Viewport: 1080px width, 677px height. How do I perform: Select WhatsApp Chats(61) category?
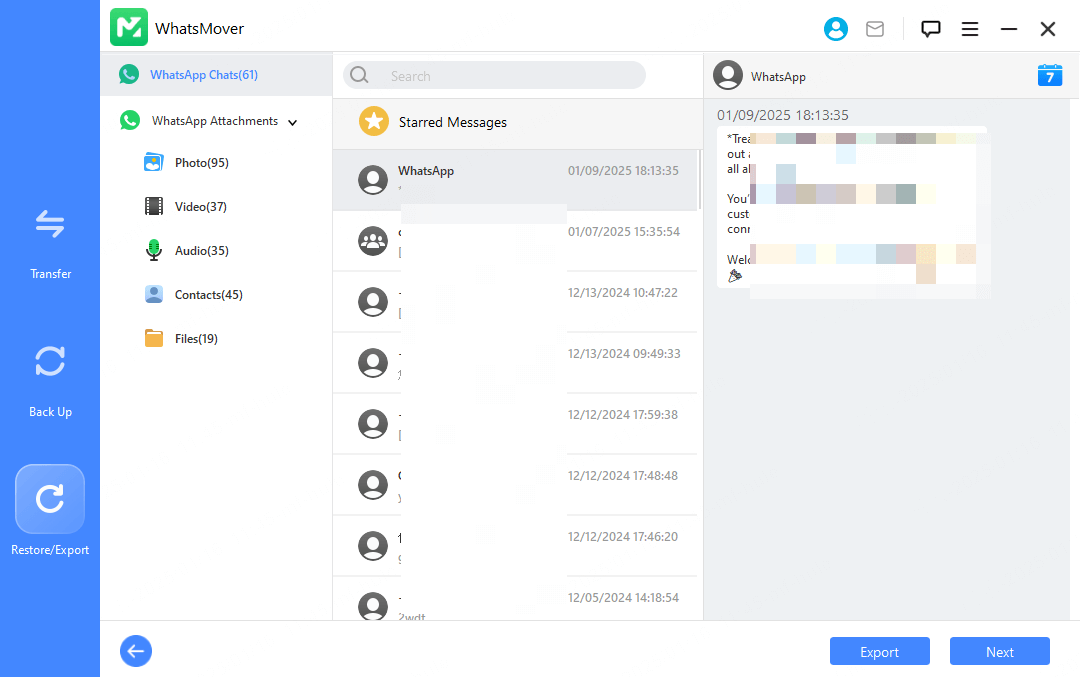(x=204, y=75)
